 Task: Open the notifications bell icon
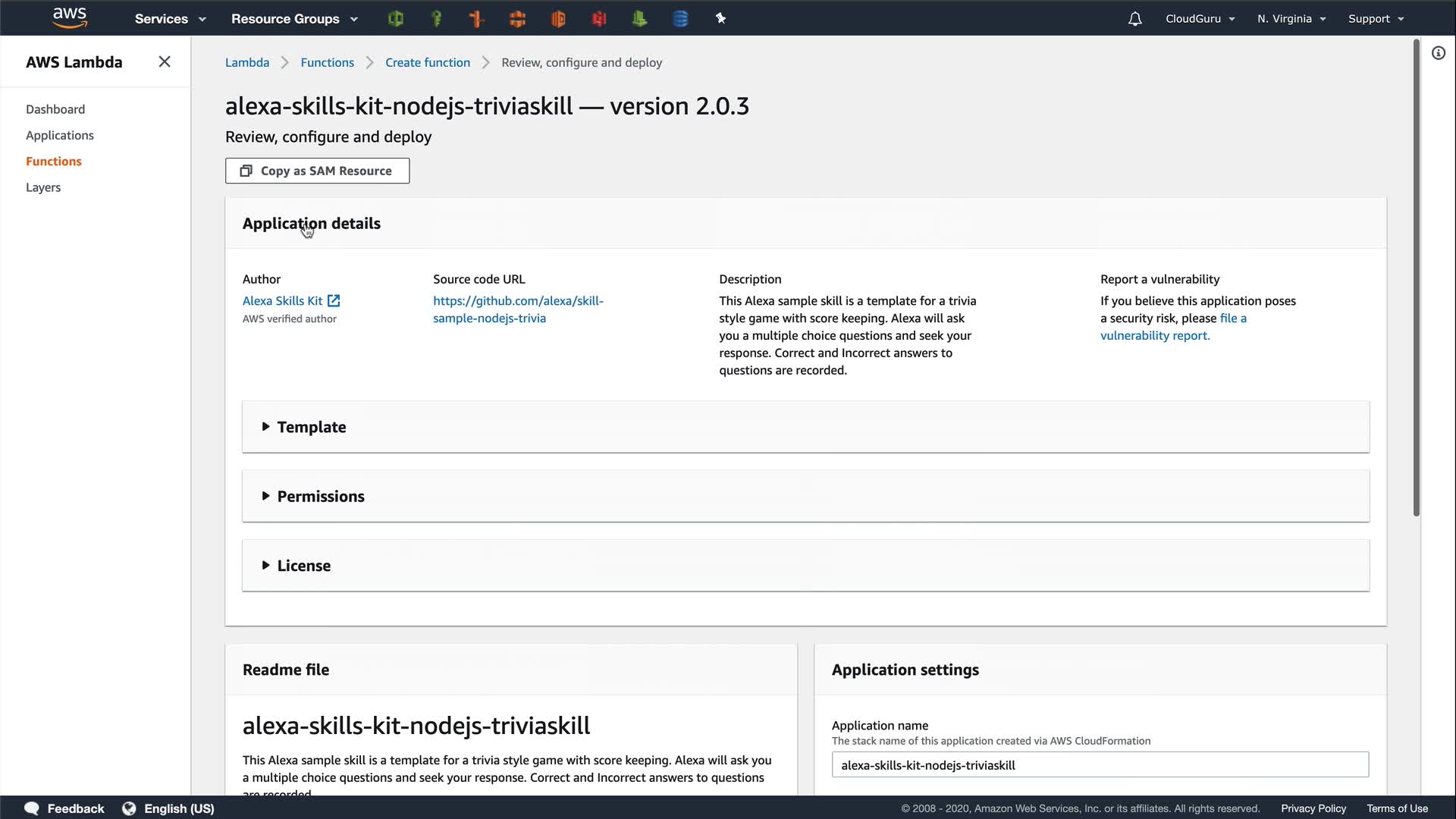1134,19
